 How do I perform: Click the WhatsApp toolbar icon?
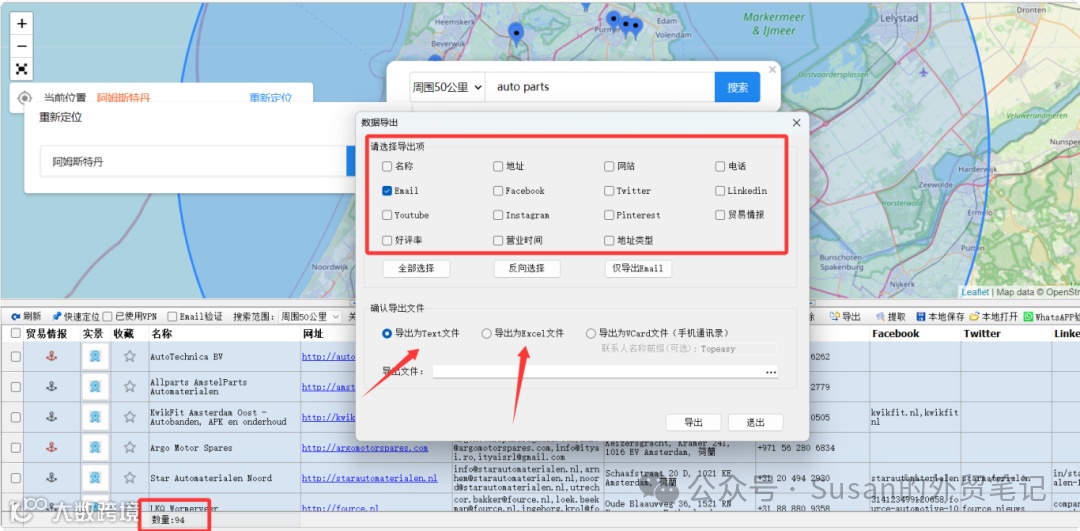tap(1029, 317)
